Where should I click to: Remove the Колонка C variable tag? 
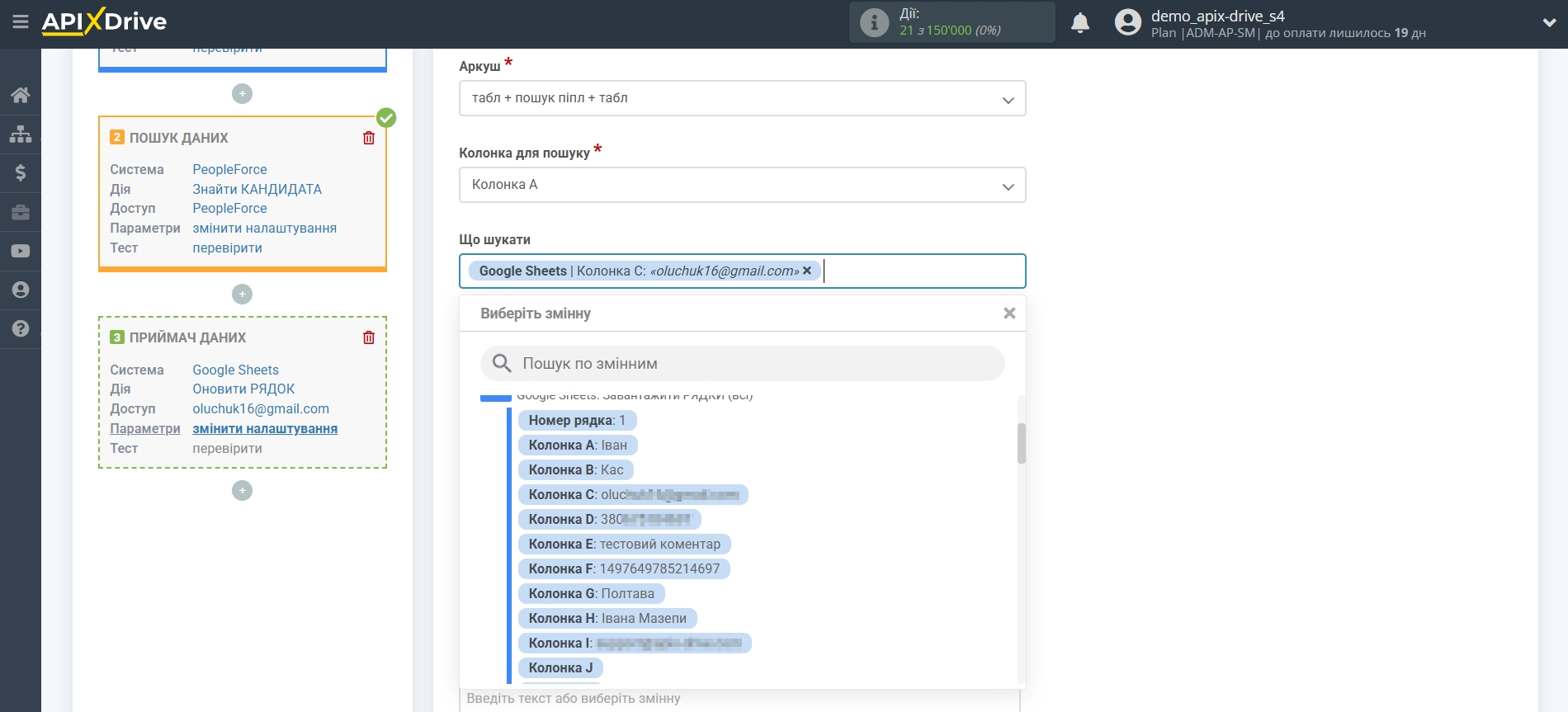[807, 271]
